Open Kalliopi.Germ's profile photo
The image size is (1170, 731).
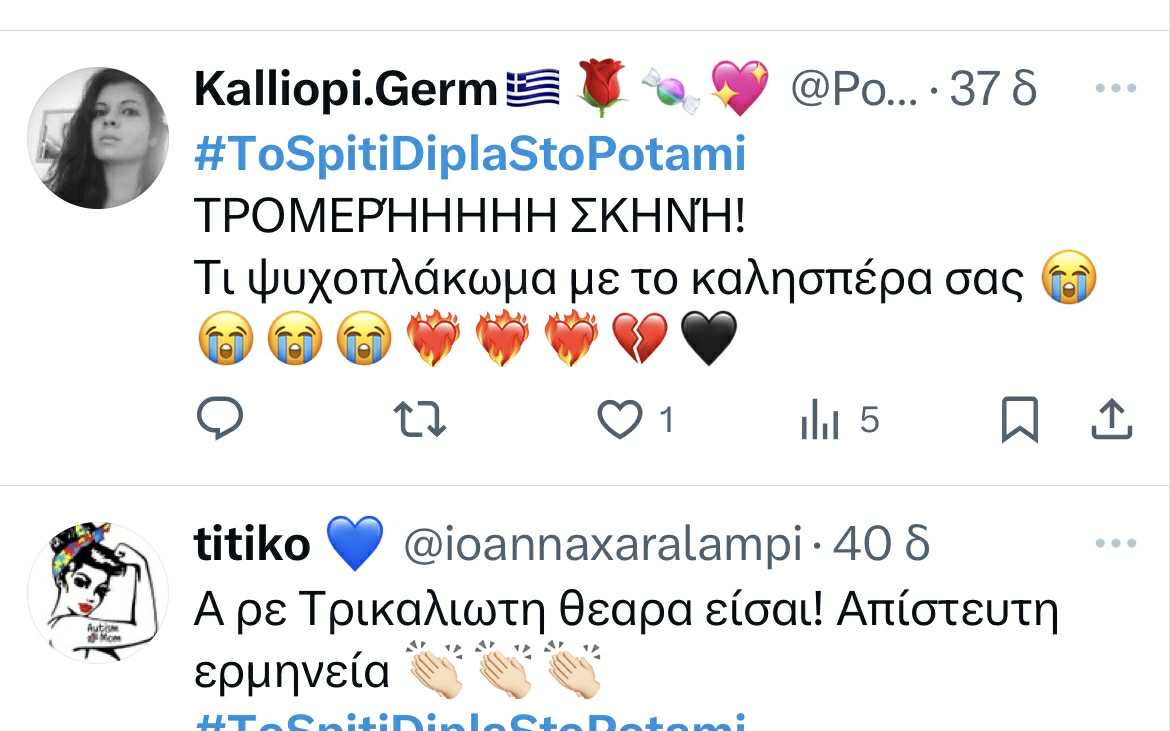(98, 138)
